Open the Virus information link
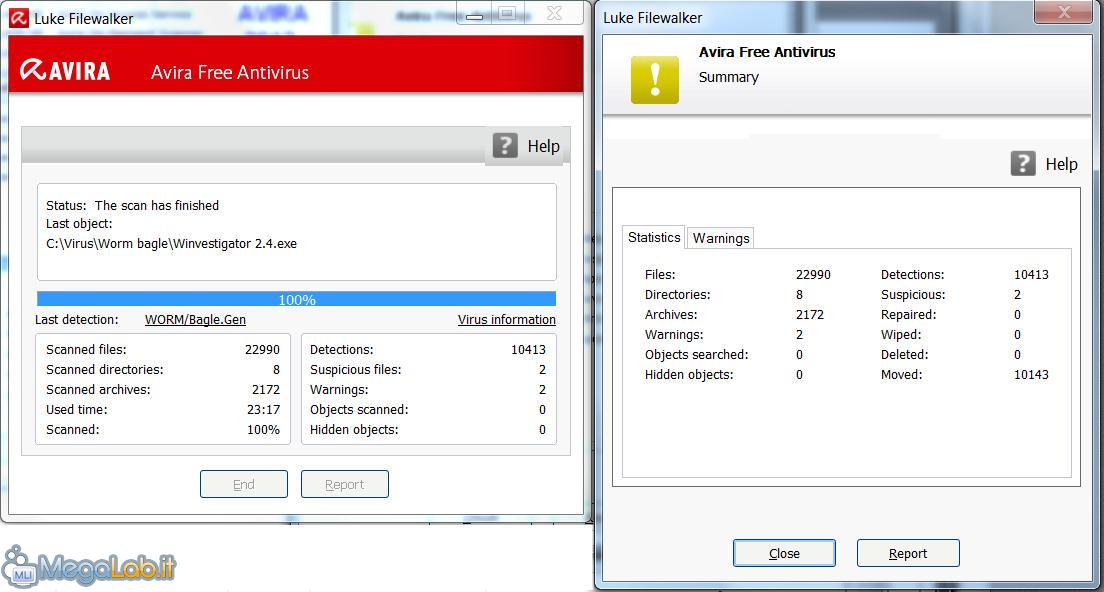This screenshot has height=592, width=1104. click(x=506, y=320)
